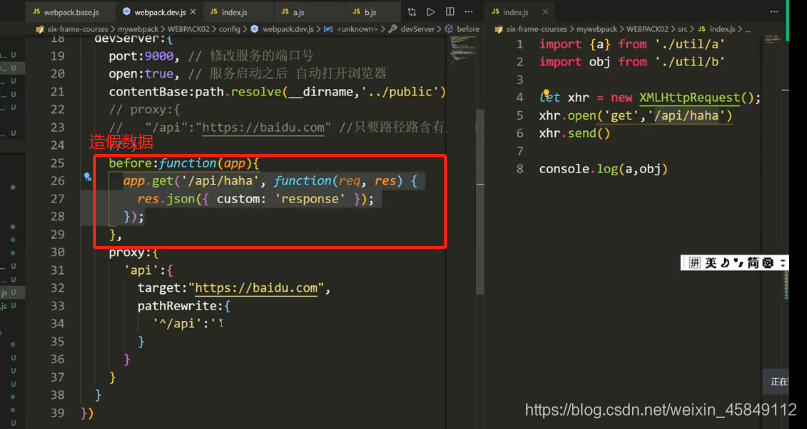
Task: Expand src in right breadcrumb
Action: (x=683, y=29)
